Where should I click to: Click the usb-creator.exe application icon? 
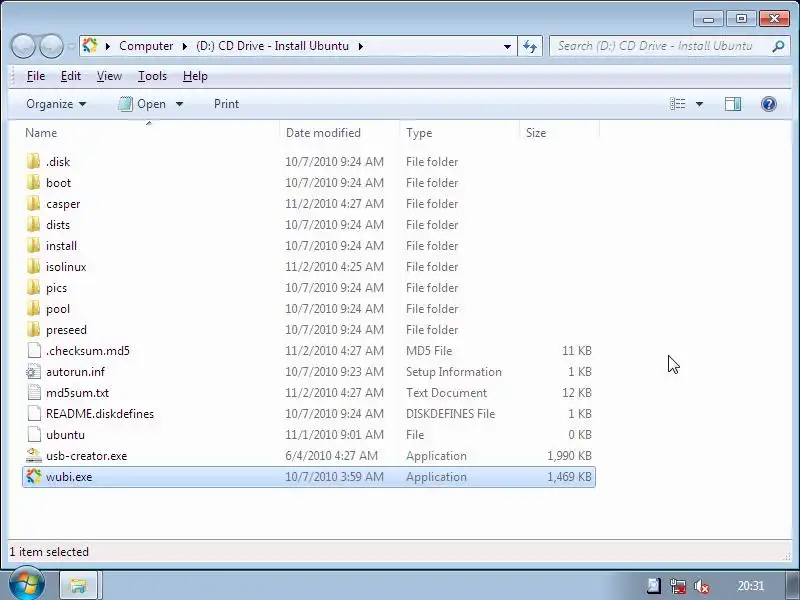(x=34, y=455)
